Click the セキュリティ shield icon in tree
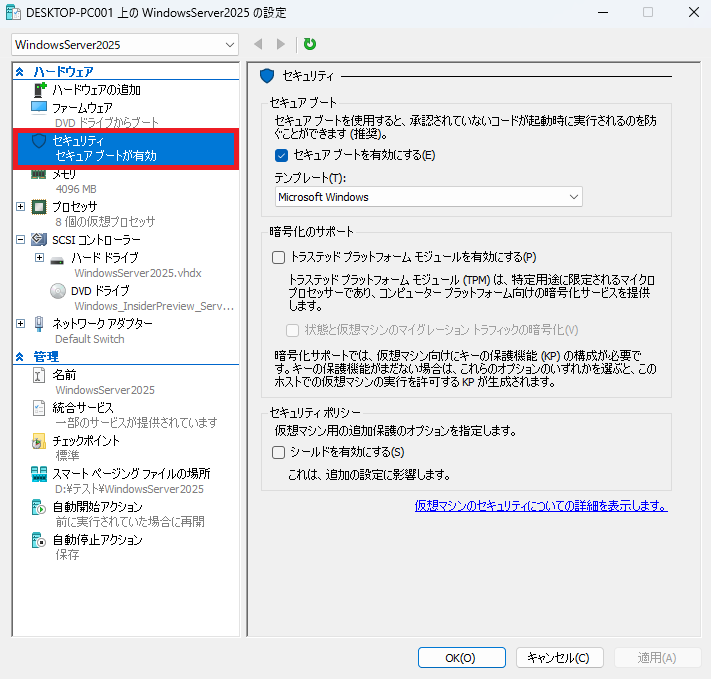Image resolution: width=711 pixels, height=679 pixels. point(39,141)
